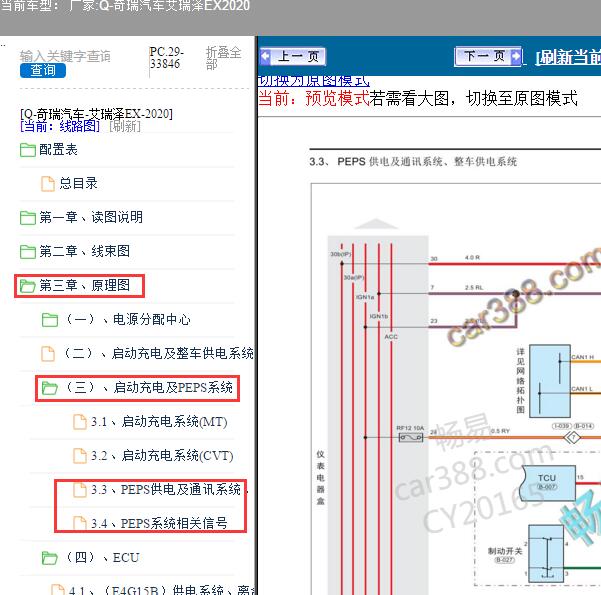This screenshot has height=595, width=601.
Task: Select 总目录 tree label
Action: click(x=79, y=183)
